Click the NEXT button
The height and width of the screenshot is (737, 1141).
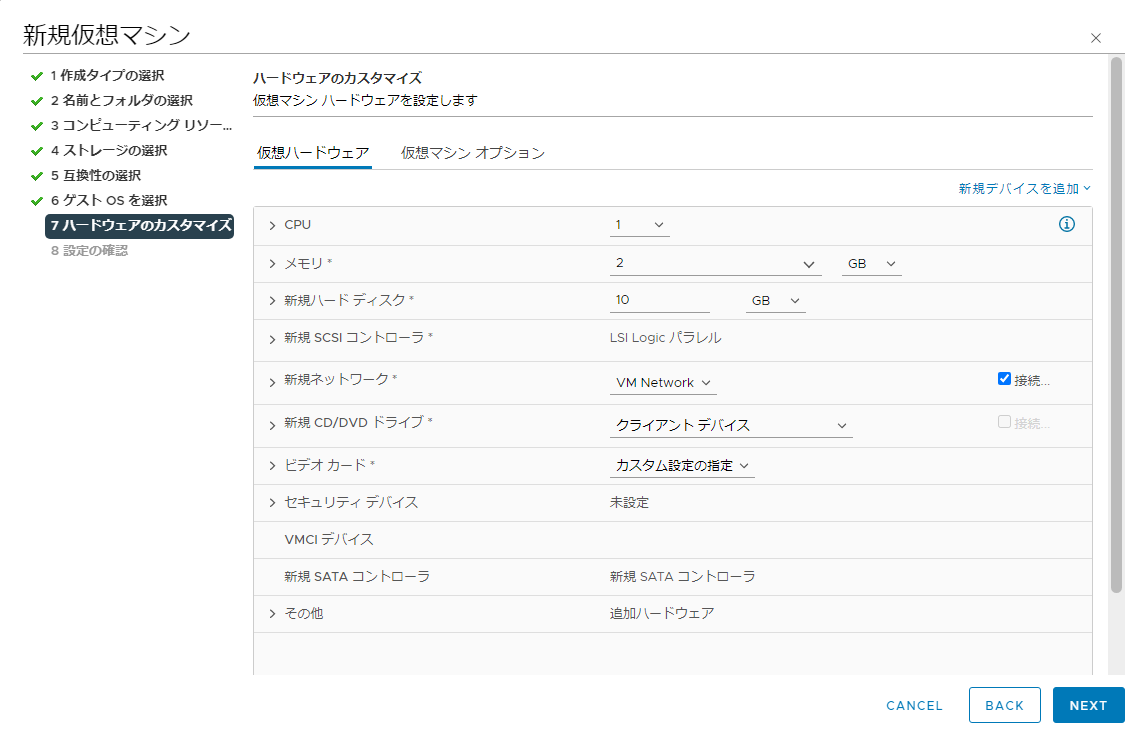coord(1088,705)
